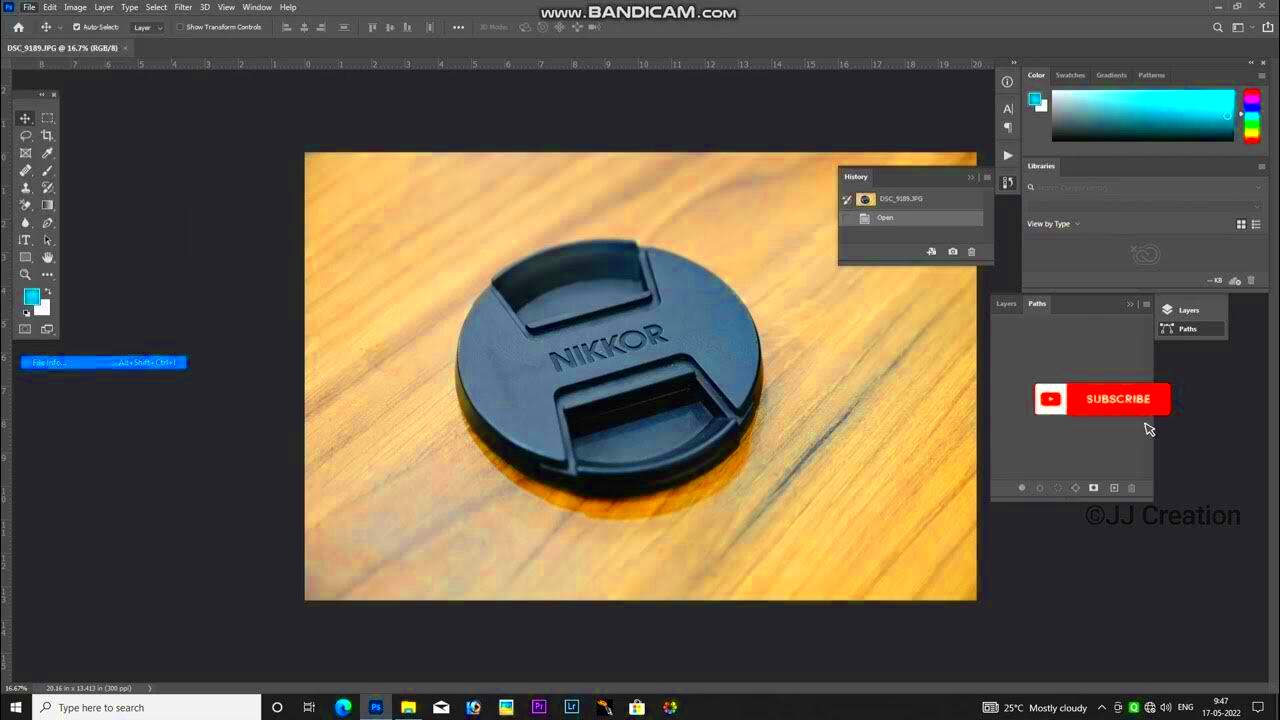Select the Frame tool
The image size is (1280, 720).
click(x=26, y=153)
